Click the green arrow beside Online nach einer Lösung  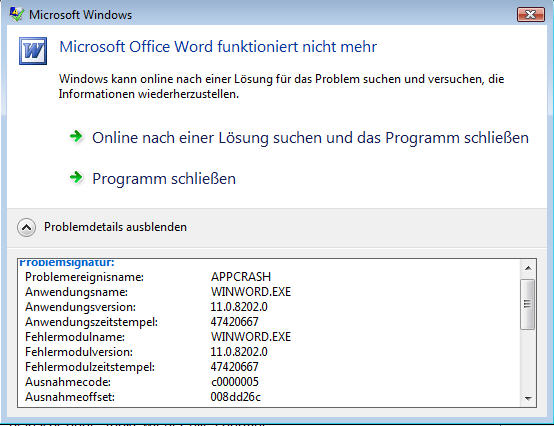point(76,136)
